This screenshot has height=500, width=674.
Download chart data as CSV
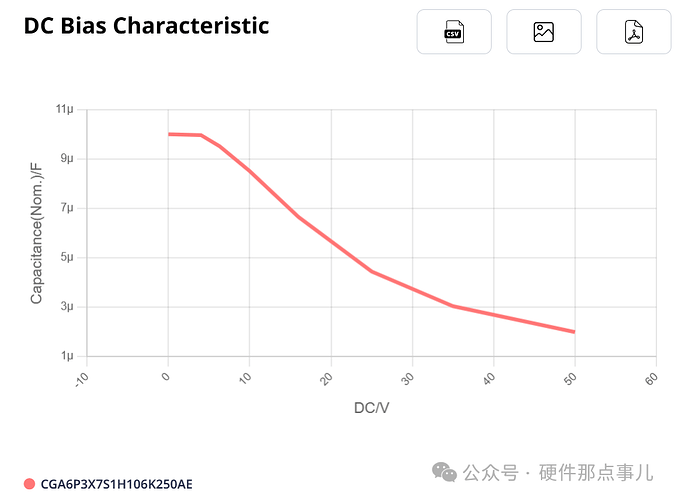click(x=454, y=32)
